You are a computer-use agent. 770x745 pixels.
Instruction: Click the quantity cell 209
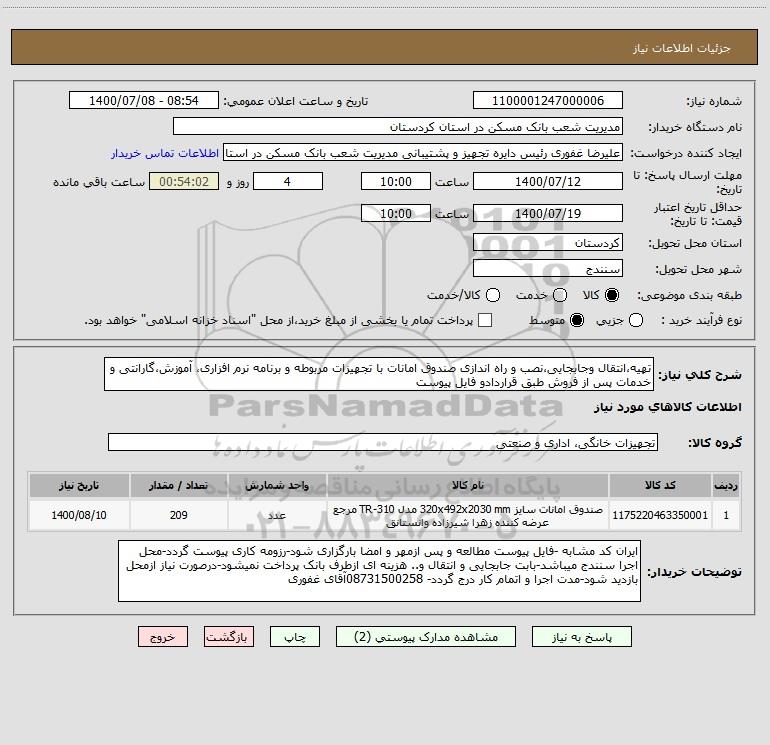pos(179,515)
